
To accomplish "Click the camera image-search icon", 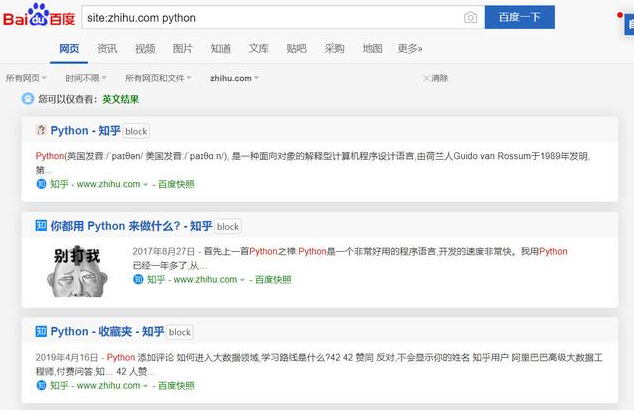I will coord(470,17).
